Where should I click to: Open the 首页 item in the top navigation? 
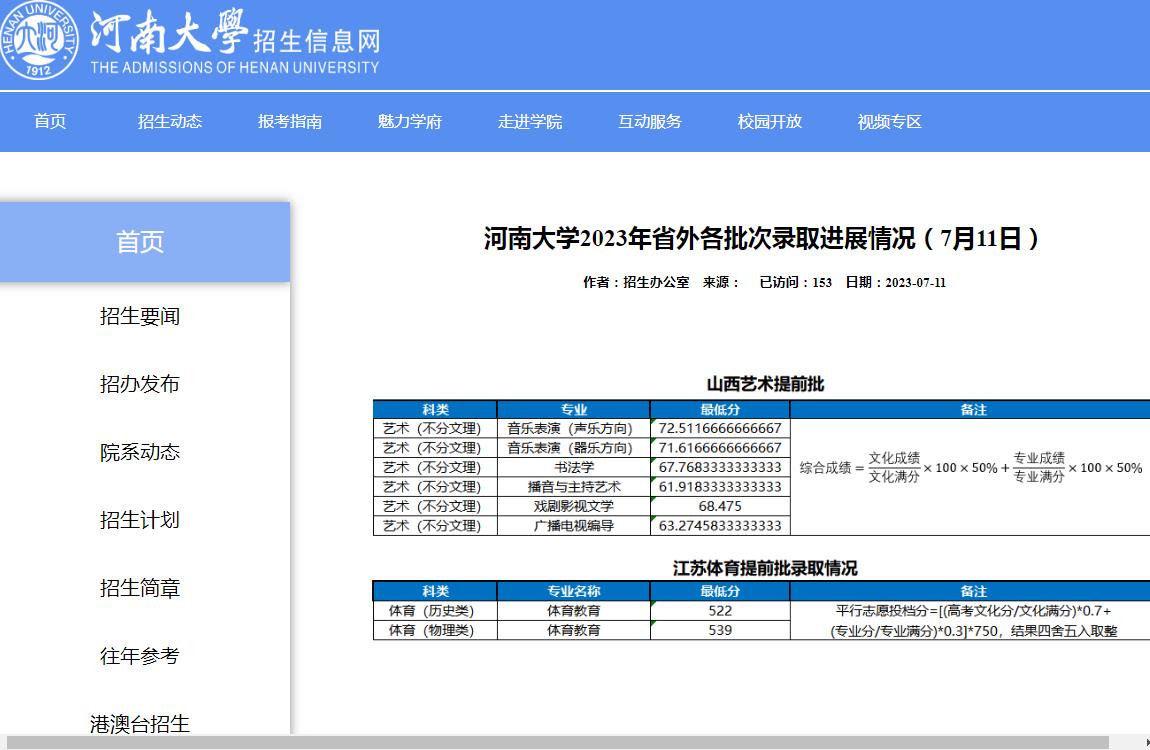pyautogui.click(x=50, y=122)
